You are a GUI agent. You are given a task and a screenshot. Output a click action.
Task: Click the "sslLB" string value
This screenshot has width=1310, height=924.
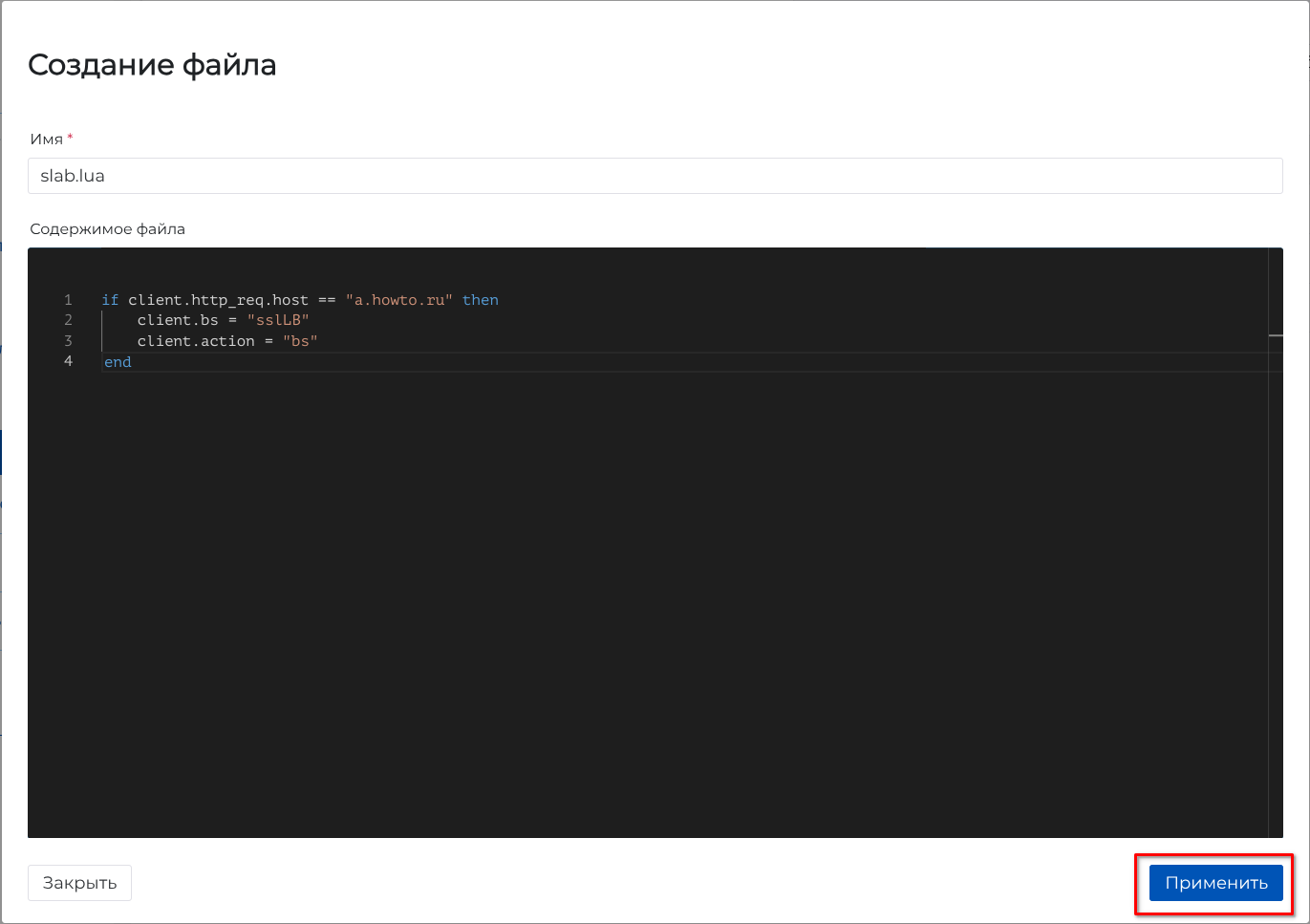[x=278, y=320]
